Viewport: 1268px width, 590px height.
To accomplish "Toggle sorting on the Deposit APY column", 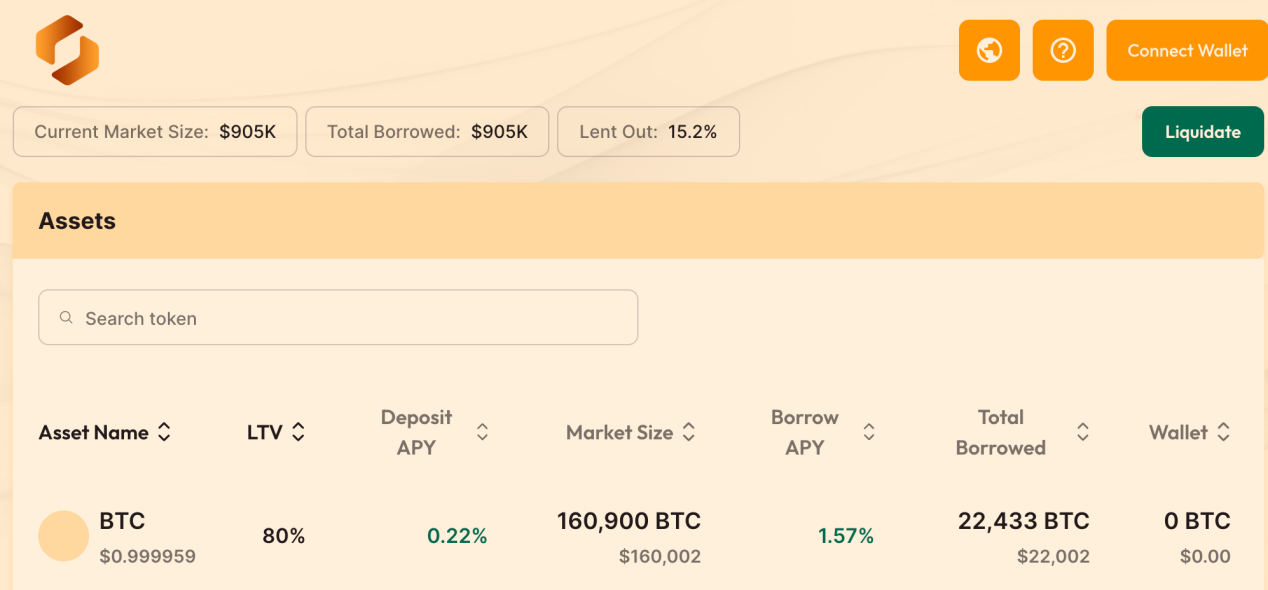I will [x=482, y=432].
